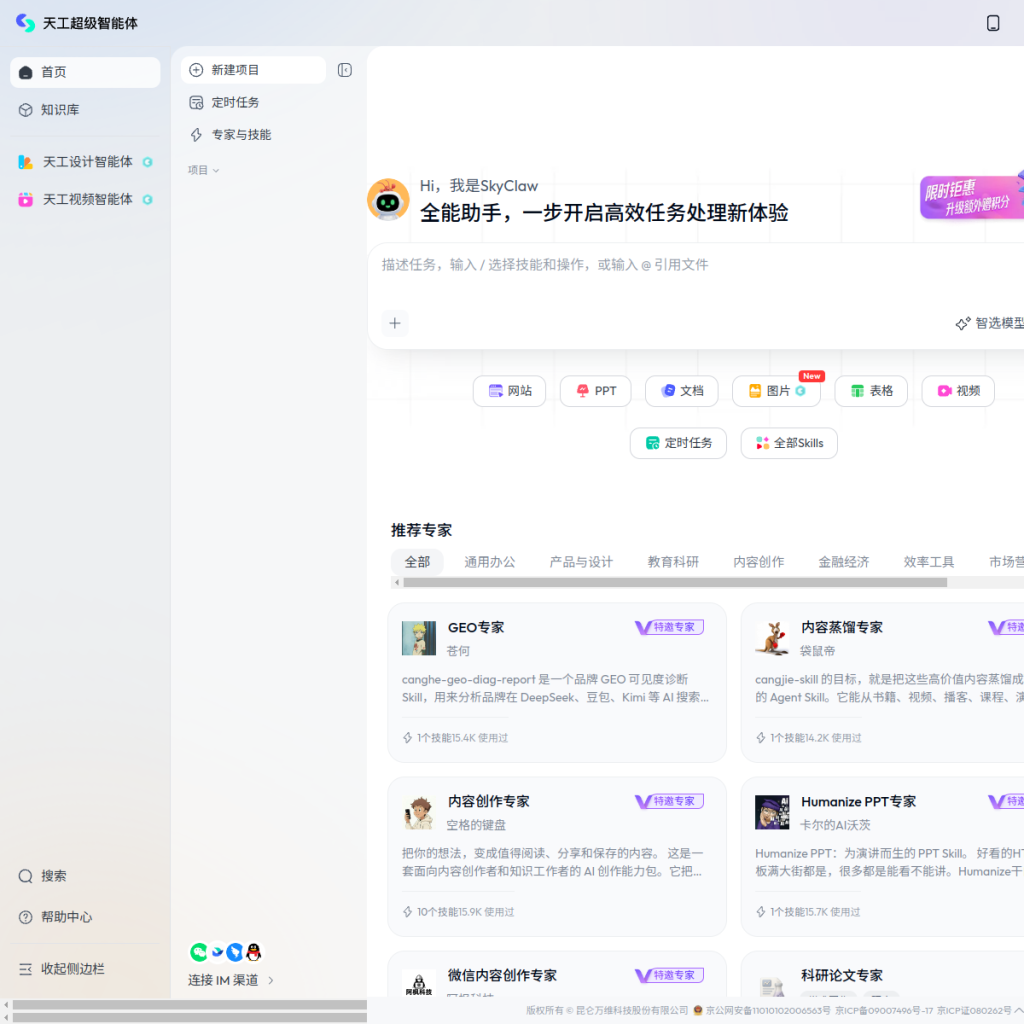Switch to 教育科研 tab
The height and width of the screenshot is (1024, 1024).
pos(673,562)
